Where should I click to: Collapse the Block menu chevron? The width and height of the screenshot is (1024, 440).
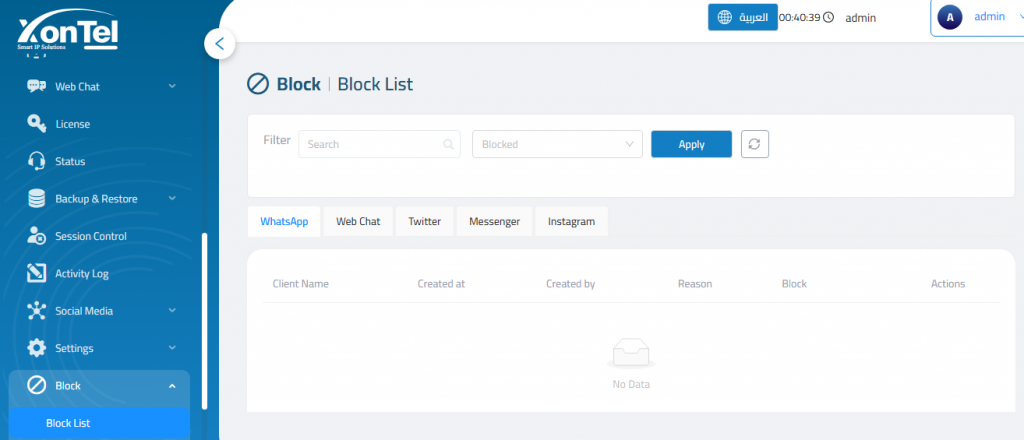[172, 386]
